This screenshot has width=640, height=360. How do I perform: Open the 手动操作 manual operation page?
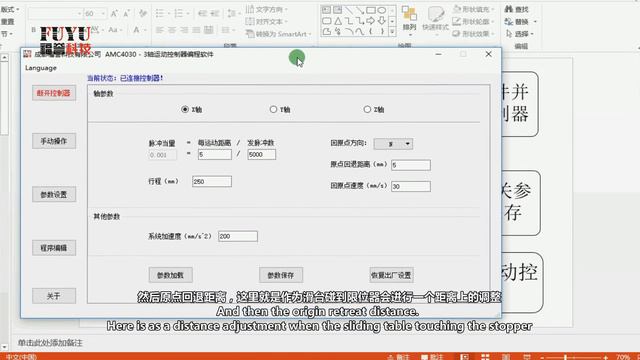54,141
